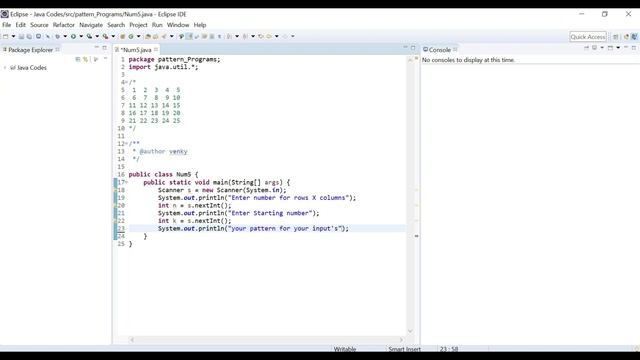
Task: Open the Coverage dropdown arrow
Action: (97, 36)
